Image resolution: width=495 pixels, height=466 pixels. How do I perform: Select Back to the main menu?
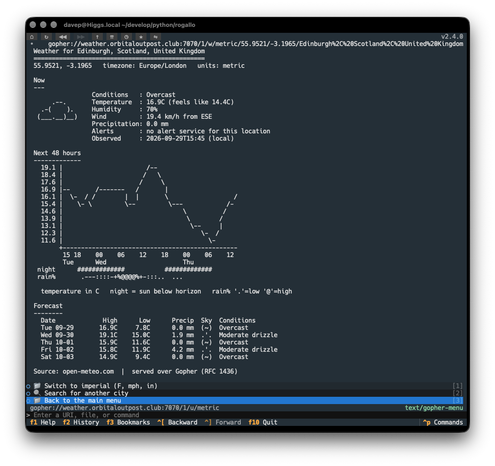pyautogui.click(x=244, y=400)
